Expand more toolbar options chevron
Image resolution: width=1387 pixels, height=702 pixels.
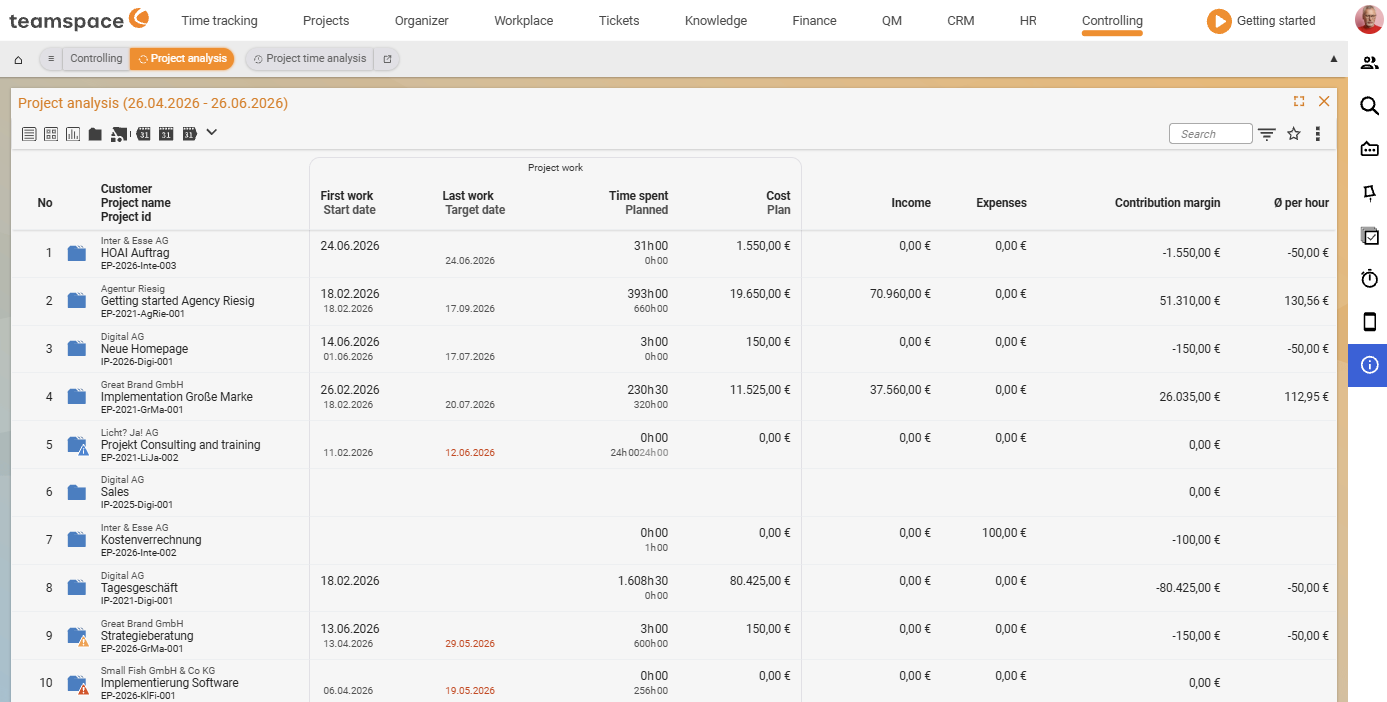[212, 132]
